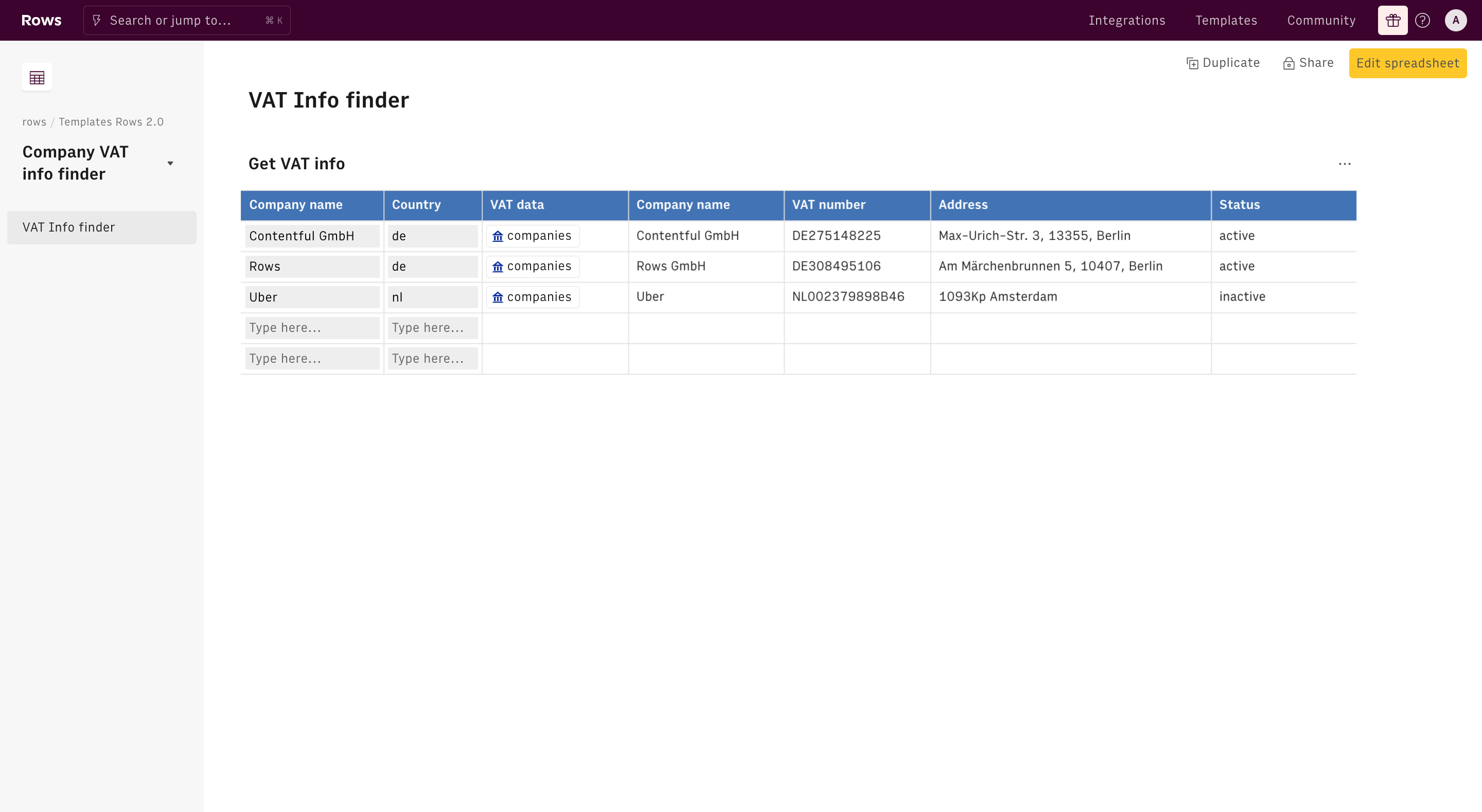Select VAT number DE308495106 cell
Screen dimensions: 1482x812
(857, 267)
